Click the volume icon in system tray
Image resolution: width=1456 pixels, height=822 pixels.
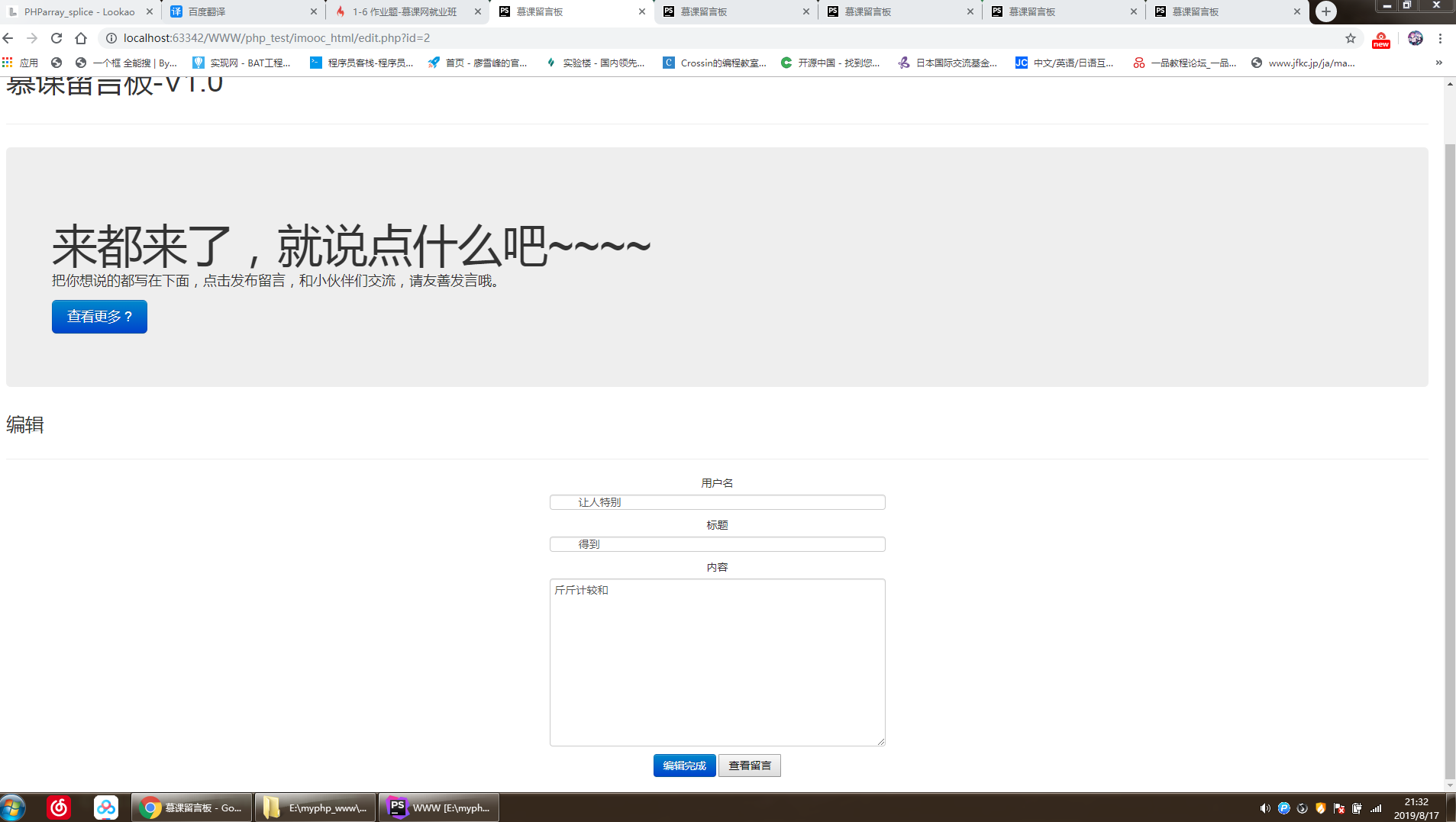[1265, 807]
